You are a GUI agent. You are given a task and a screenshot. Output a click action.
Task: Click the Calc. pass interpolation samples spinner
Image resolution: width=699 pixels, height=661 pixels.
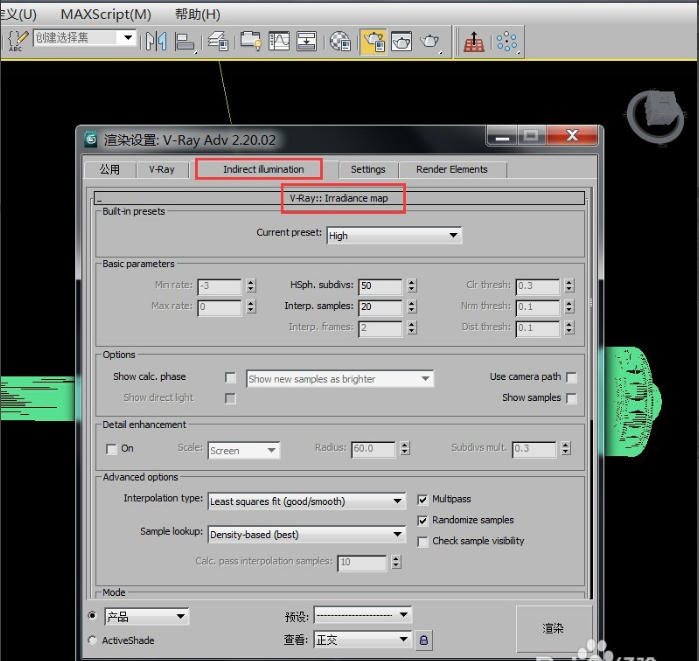396,562
